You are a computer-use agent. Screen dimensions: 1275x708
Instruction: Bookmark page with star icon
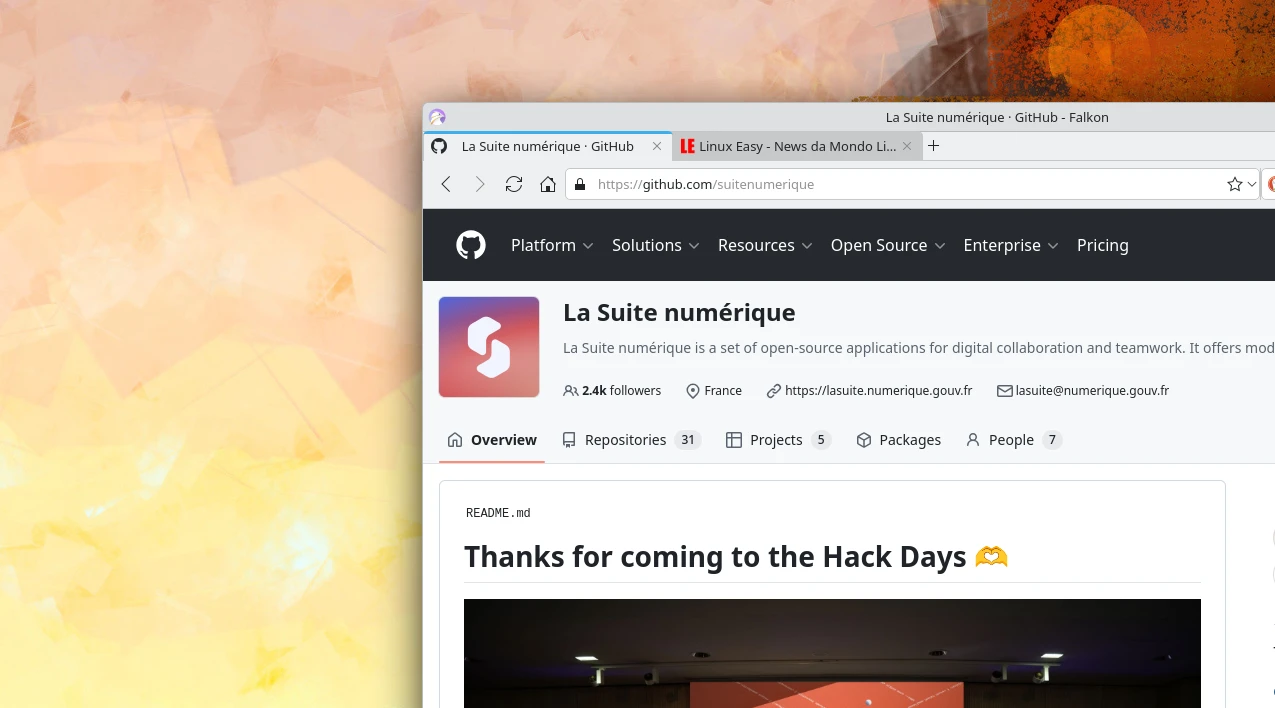1234,184
